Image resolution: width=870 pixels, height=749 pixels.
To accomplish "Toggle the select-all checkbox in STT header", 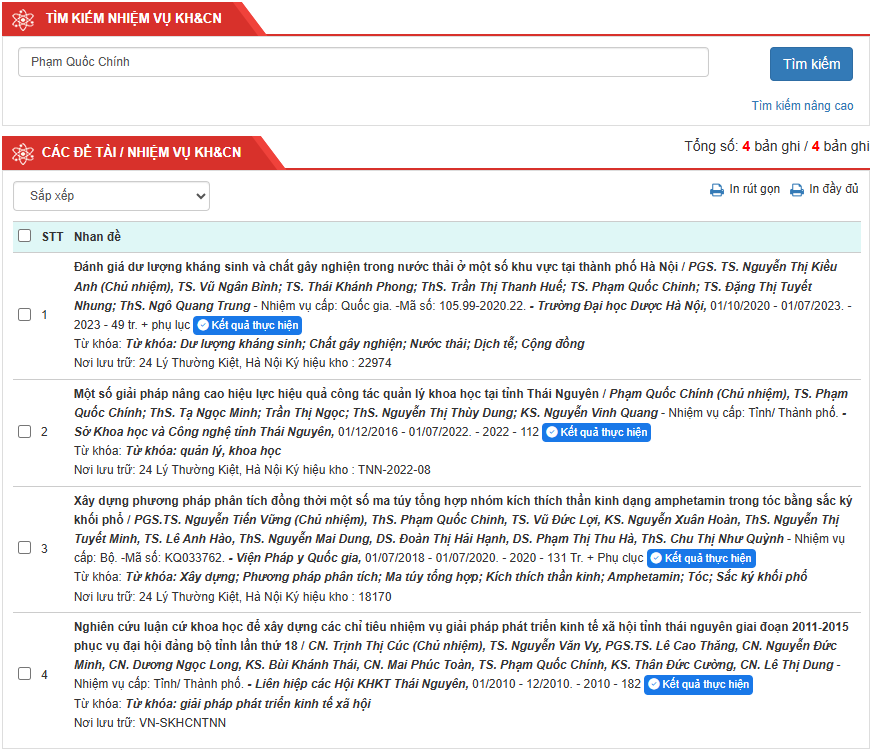I will click(x=24, y=236).
